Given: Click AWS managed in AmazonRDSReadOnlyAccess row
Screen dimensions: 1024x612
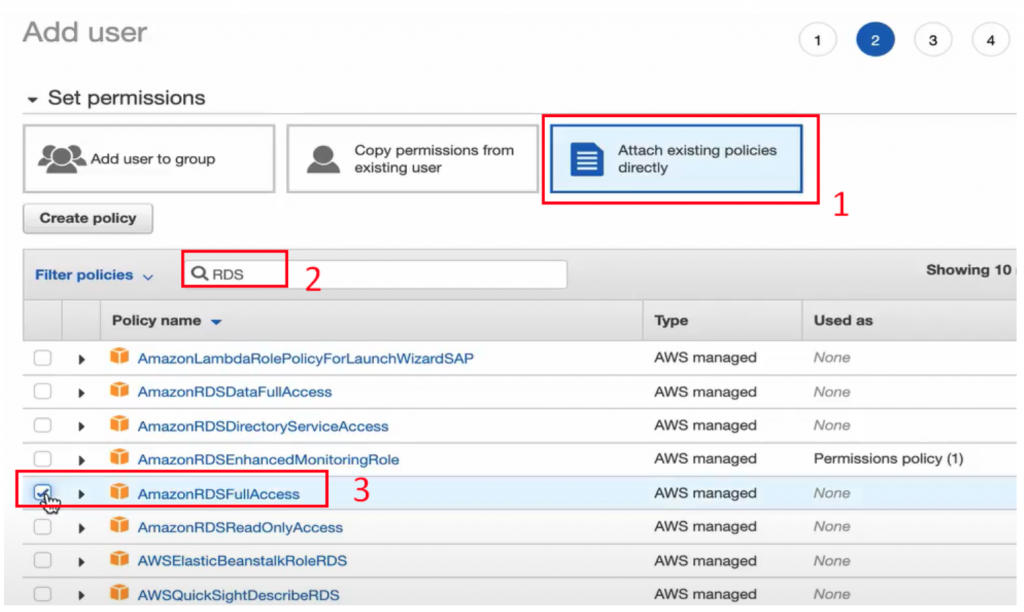Looking at the screenshot, I should tap(705, 526).
